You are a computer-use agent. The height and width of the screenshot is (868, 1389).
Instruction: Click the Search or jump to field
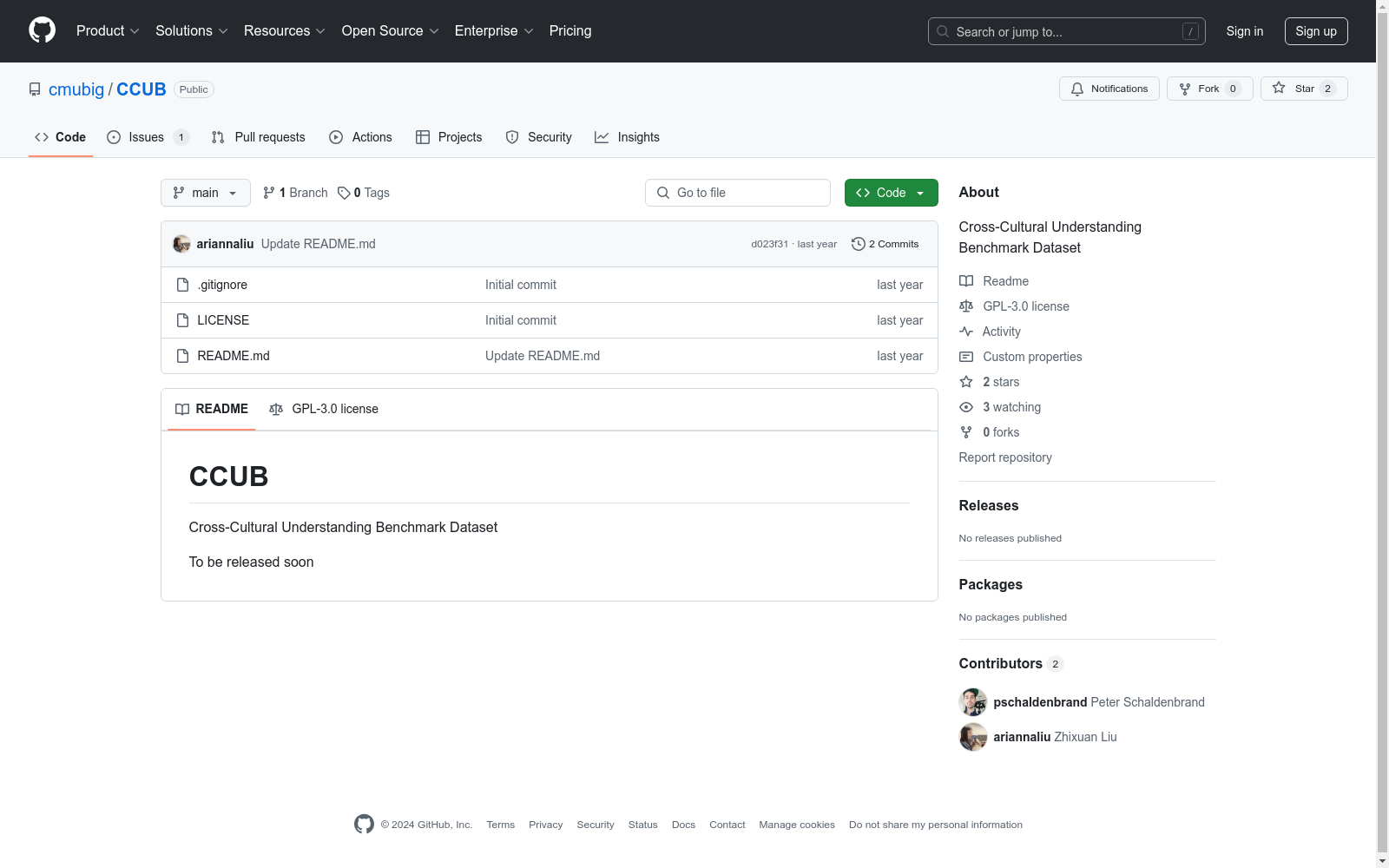(x=1067, y=31)
